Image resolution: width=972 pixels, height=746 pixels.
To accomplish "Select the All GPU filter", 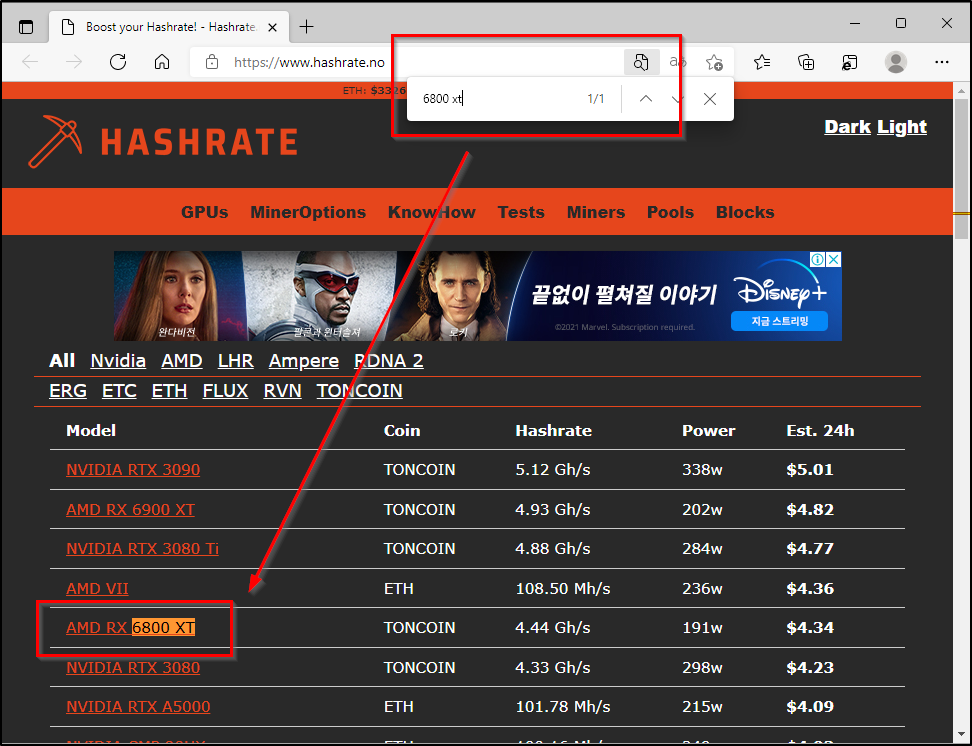I will [x=62, y=361].
